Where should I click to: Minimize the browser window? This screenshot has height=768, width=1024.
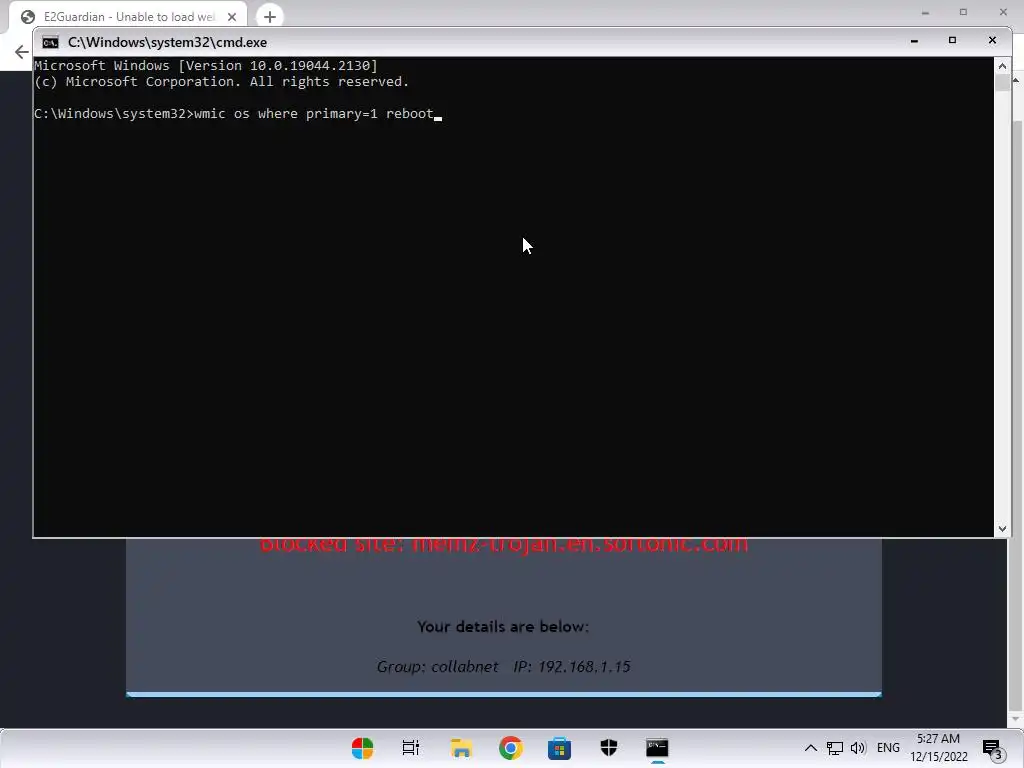click(925, 12)
